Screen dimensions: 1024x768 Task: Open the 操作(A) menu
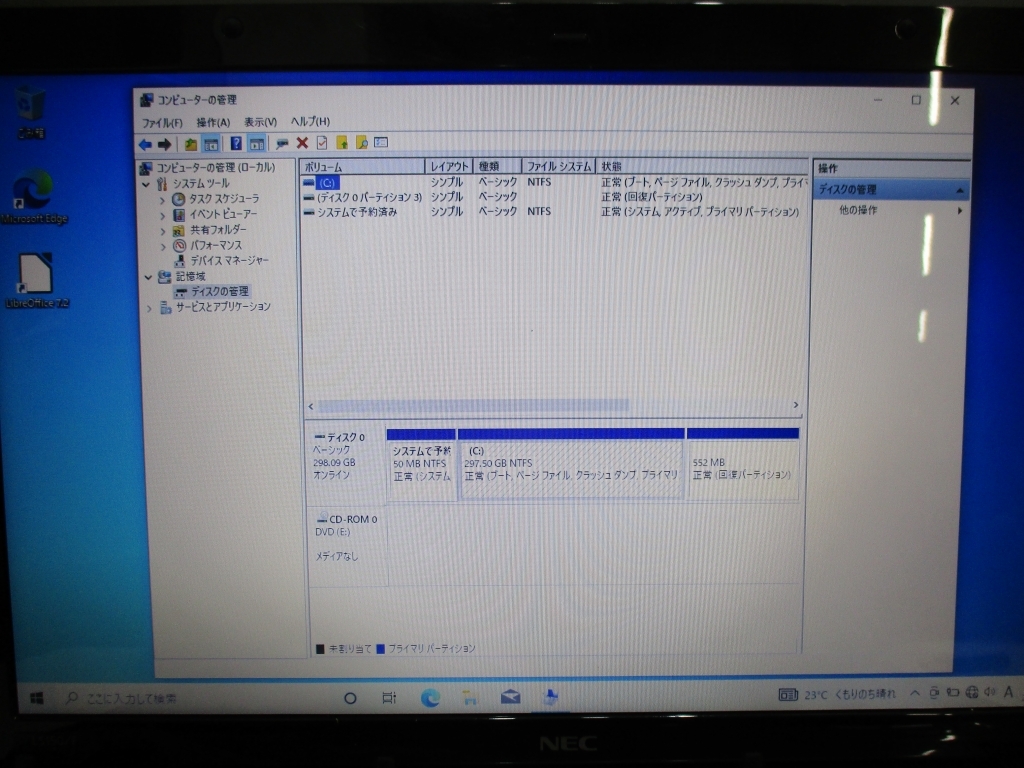pyautogui.click(x=213, y=122)
